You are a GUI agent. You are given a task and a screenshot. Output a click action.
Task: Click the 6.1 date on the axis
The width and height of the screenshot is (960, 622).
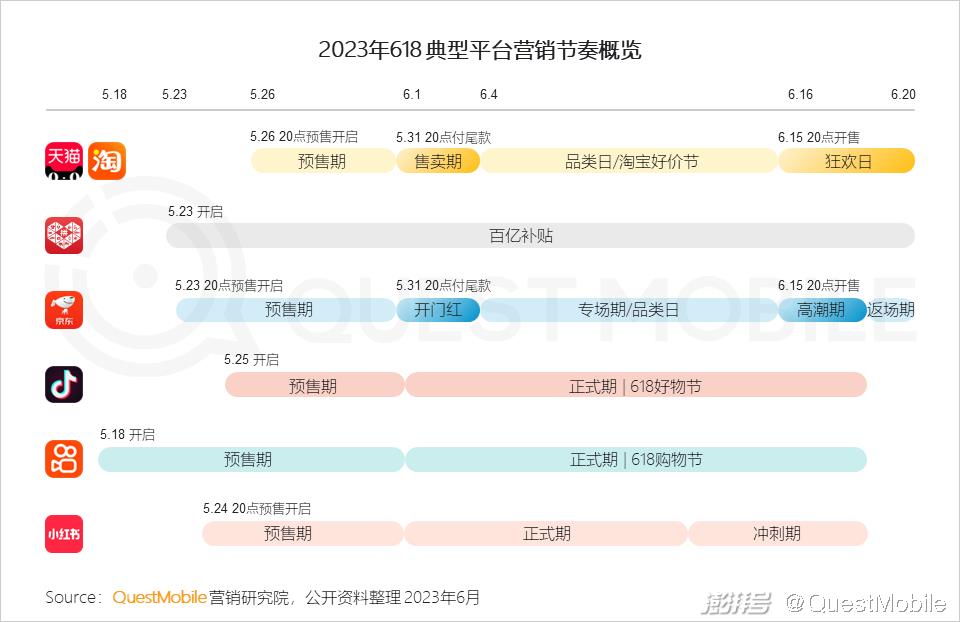(x=412, y=94)
